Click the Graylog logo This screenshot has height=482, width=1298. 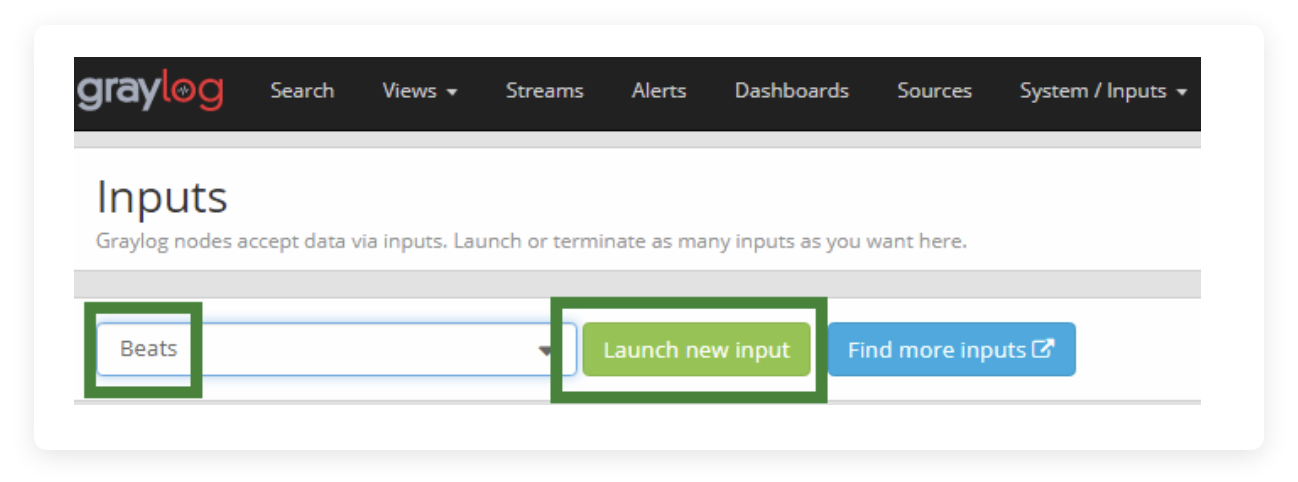[x=150, y=92]
